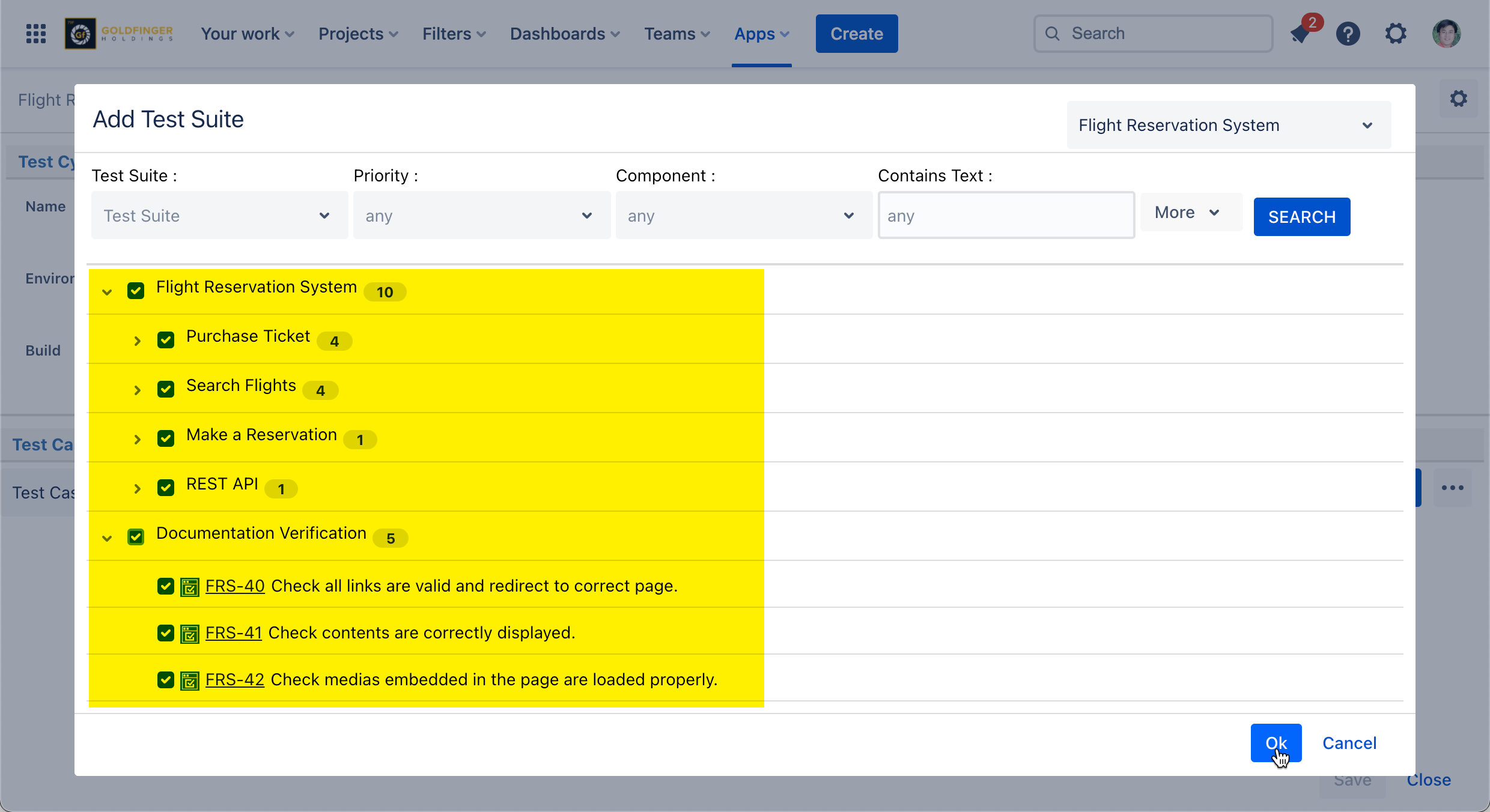The width and height of the screenshot is (1490, 812).
Task: Click the user profile avatar
Action: (1446, 34)
